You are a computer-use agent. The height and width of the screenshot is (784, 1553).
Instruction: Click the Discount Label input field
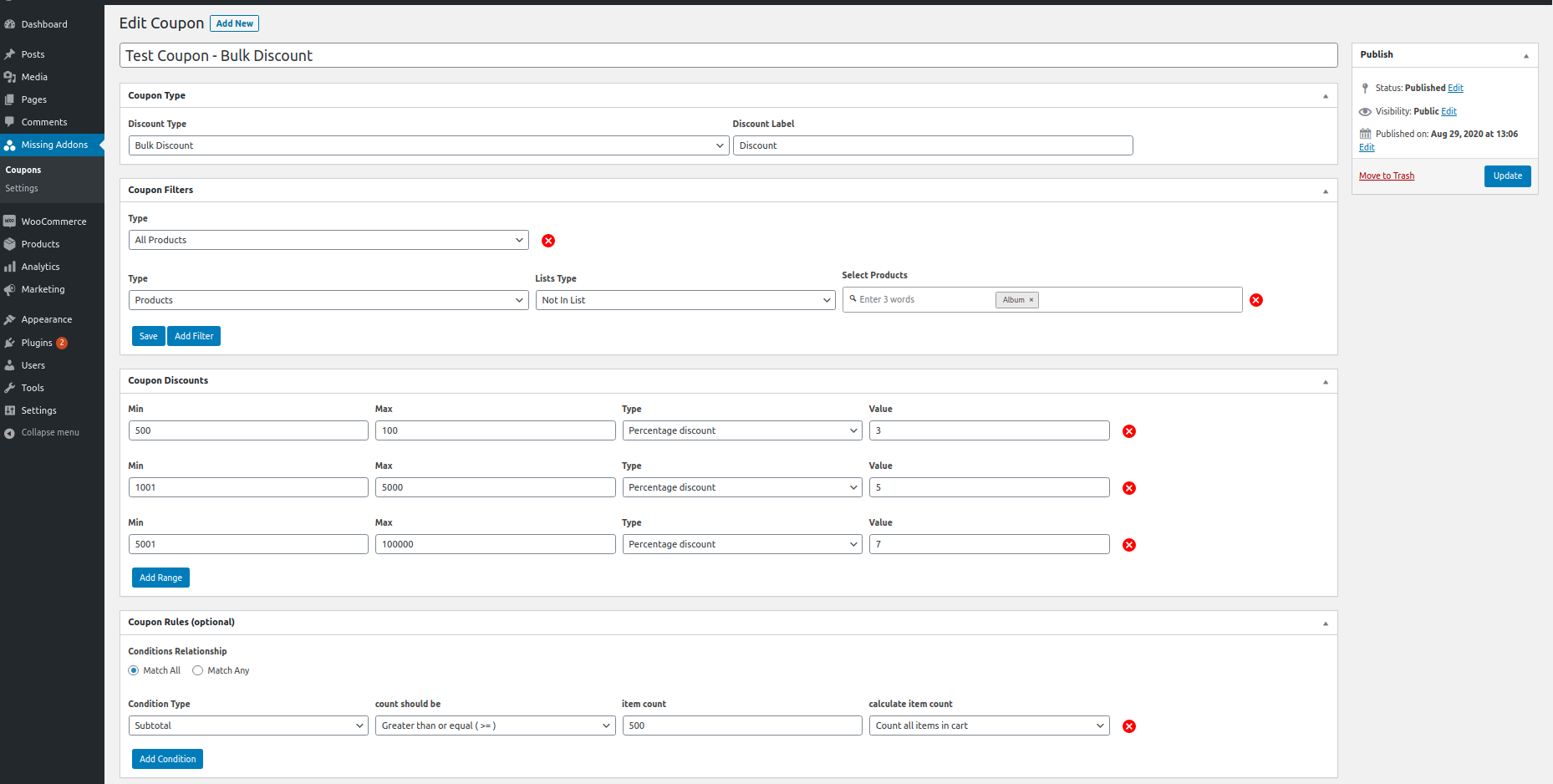(x=933, y=145)
